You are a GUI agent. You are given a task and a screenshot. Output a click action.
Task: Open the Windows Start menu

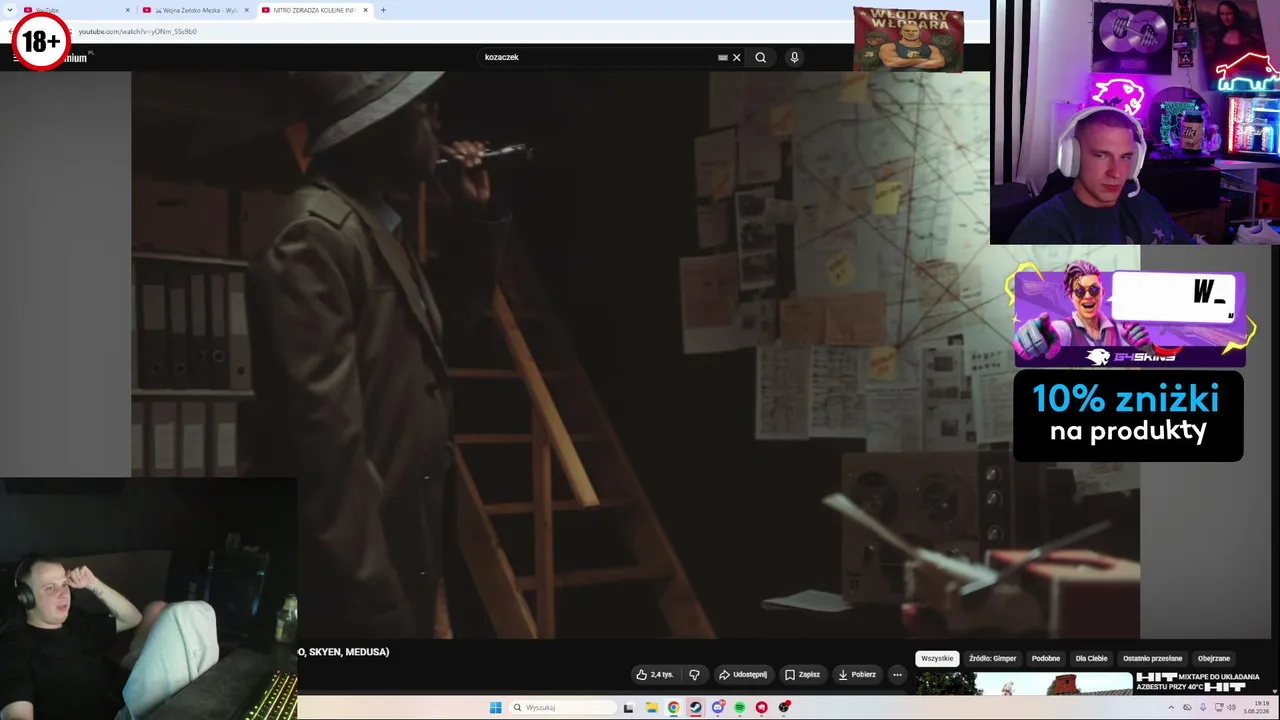pos(495,708)
